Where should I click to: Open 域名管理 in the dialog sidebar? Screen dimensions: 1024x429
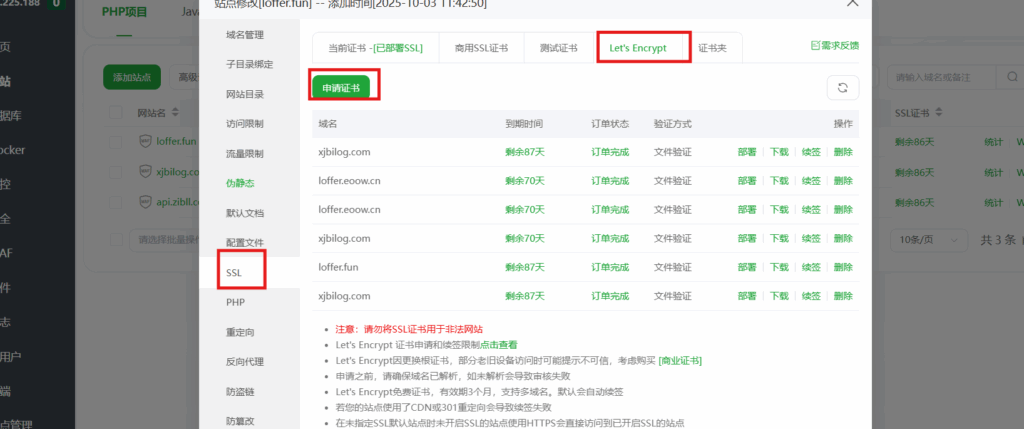click(245, 35)
